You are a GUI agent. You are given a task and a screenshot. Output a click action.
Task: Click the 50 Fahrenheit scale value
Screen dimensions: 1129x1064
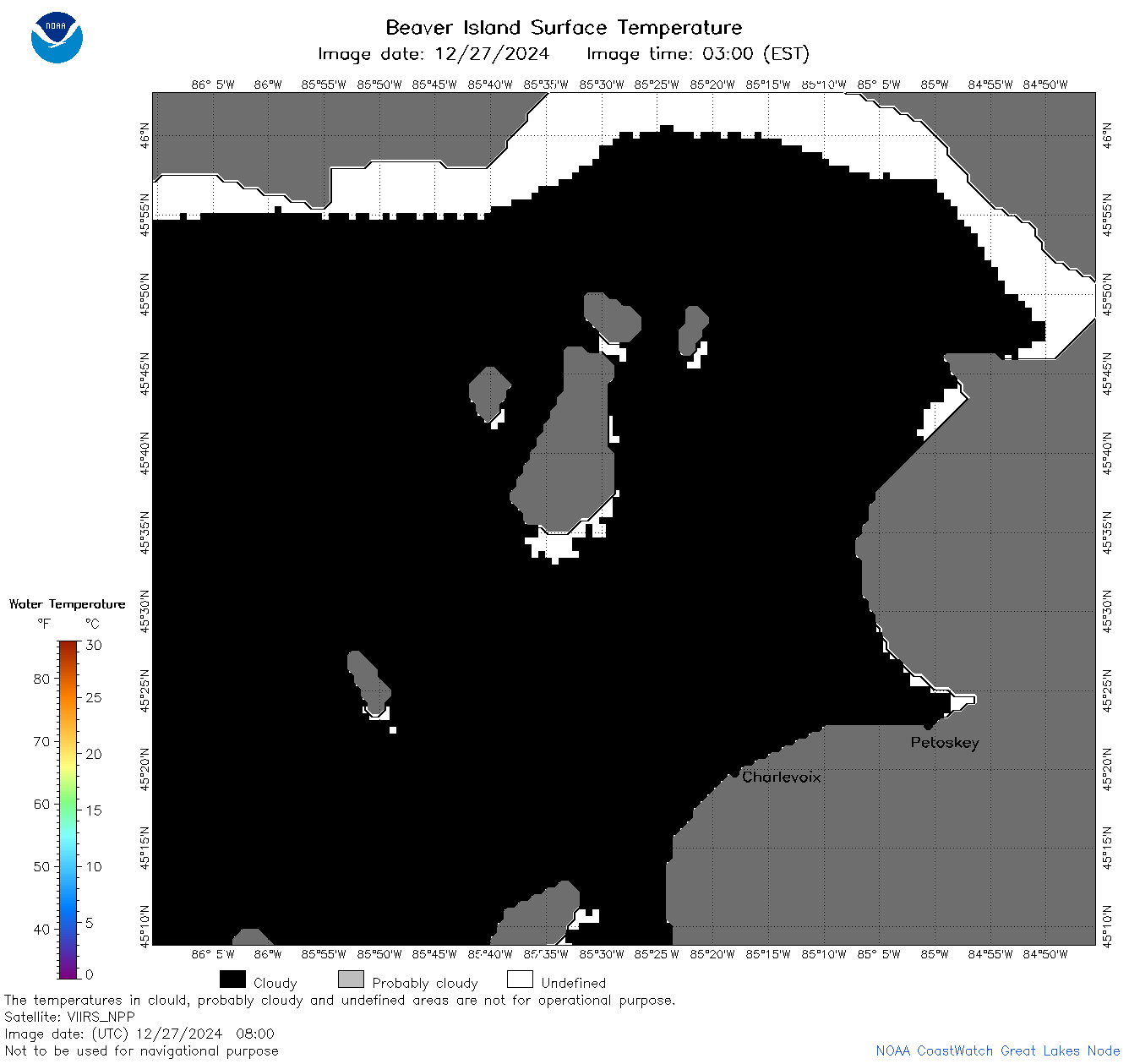41,866
